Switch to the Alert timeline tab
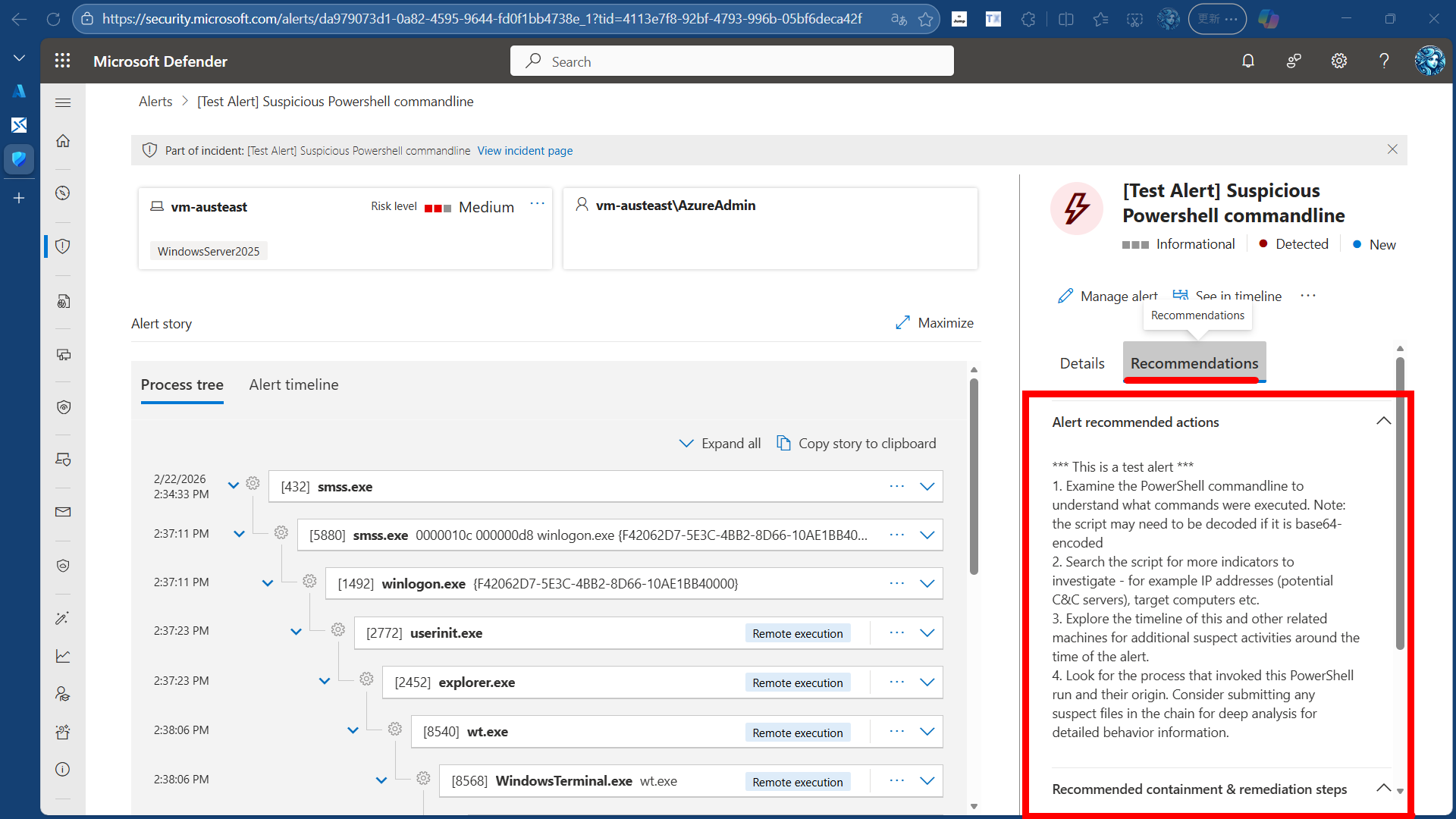The width and height of the screenshot is (1456, 819). pyautogui.click(x=293, y=384)
